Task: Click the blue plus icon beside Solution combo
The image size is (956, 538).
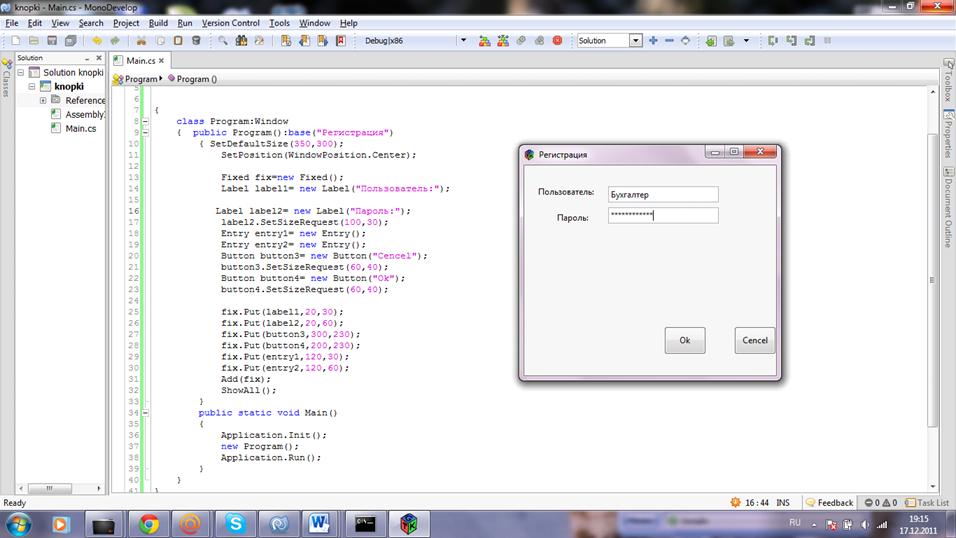Action: 653,41
